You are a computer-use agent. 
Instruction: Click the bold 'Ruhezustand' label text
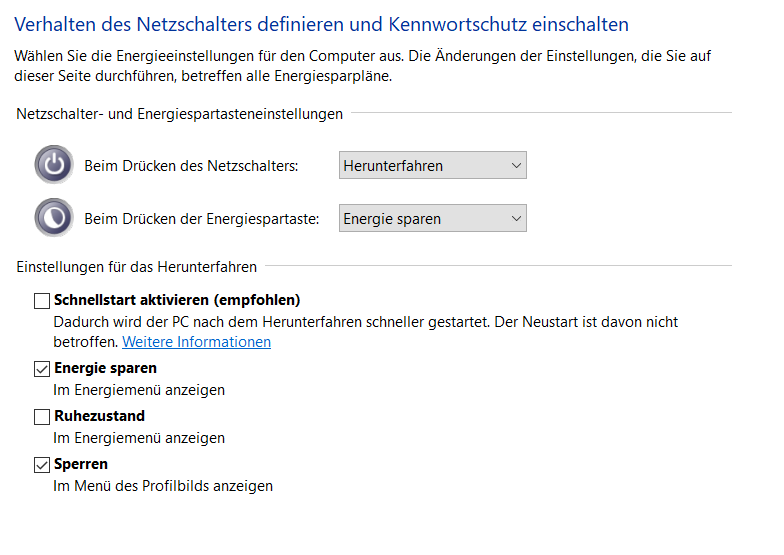[x=99, y=416]
